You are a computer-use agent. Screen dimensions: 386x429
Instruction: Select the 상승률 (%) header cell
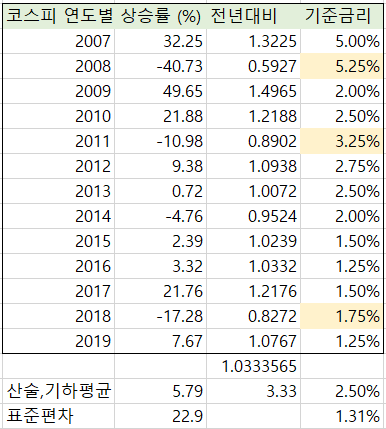tap(160, 16)
